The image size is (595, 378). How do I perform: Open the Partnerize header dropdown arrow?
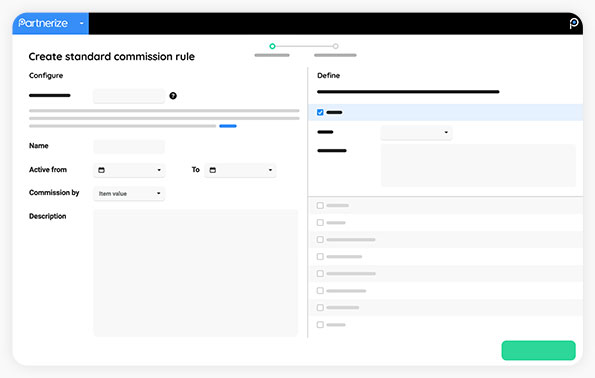(x=82, y=23)
